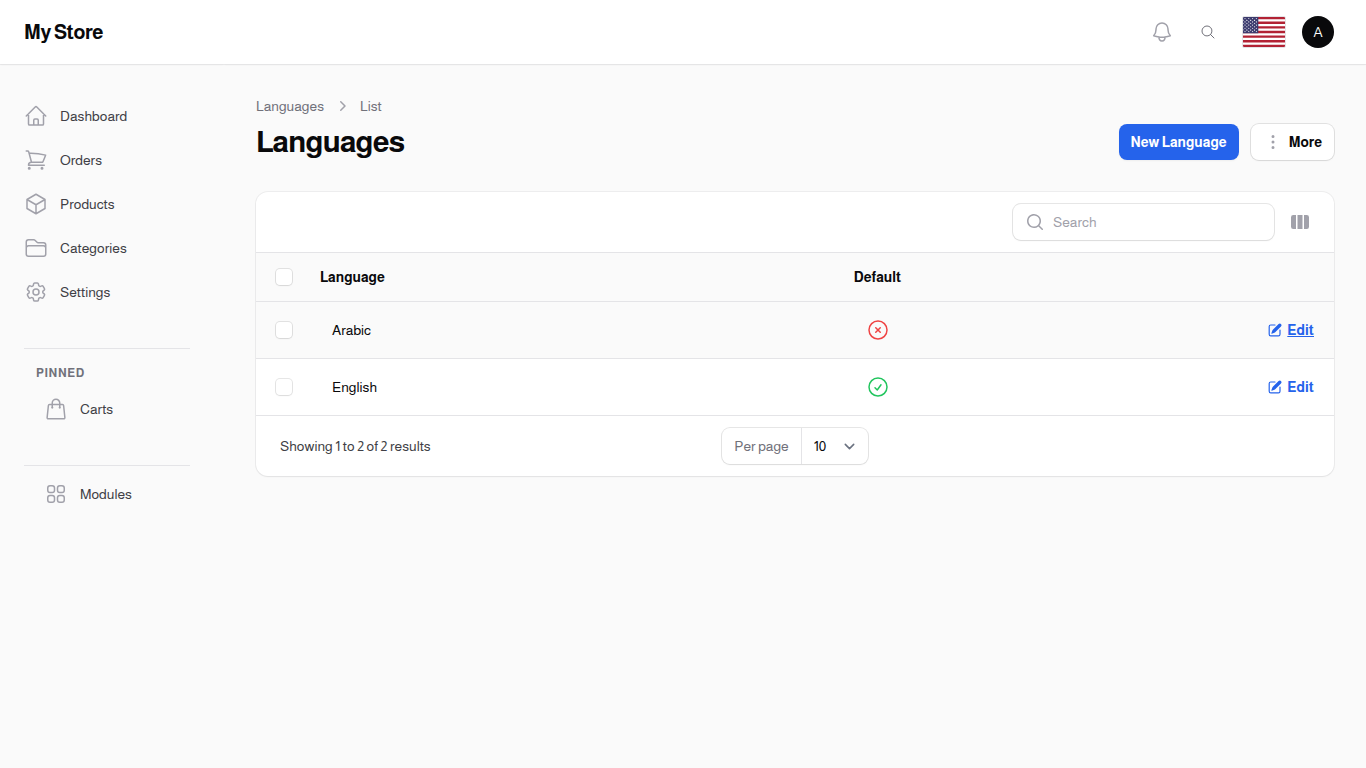The image size is (1366, 768).
Task: Open the account avatar menu
Action: click(1317, 31)
